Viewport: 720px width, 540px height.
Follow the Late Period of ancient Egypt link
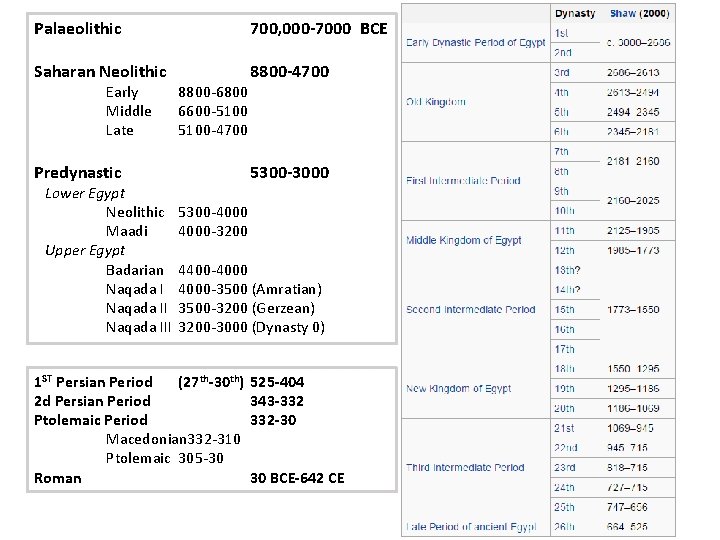coord(470,527)
